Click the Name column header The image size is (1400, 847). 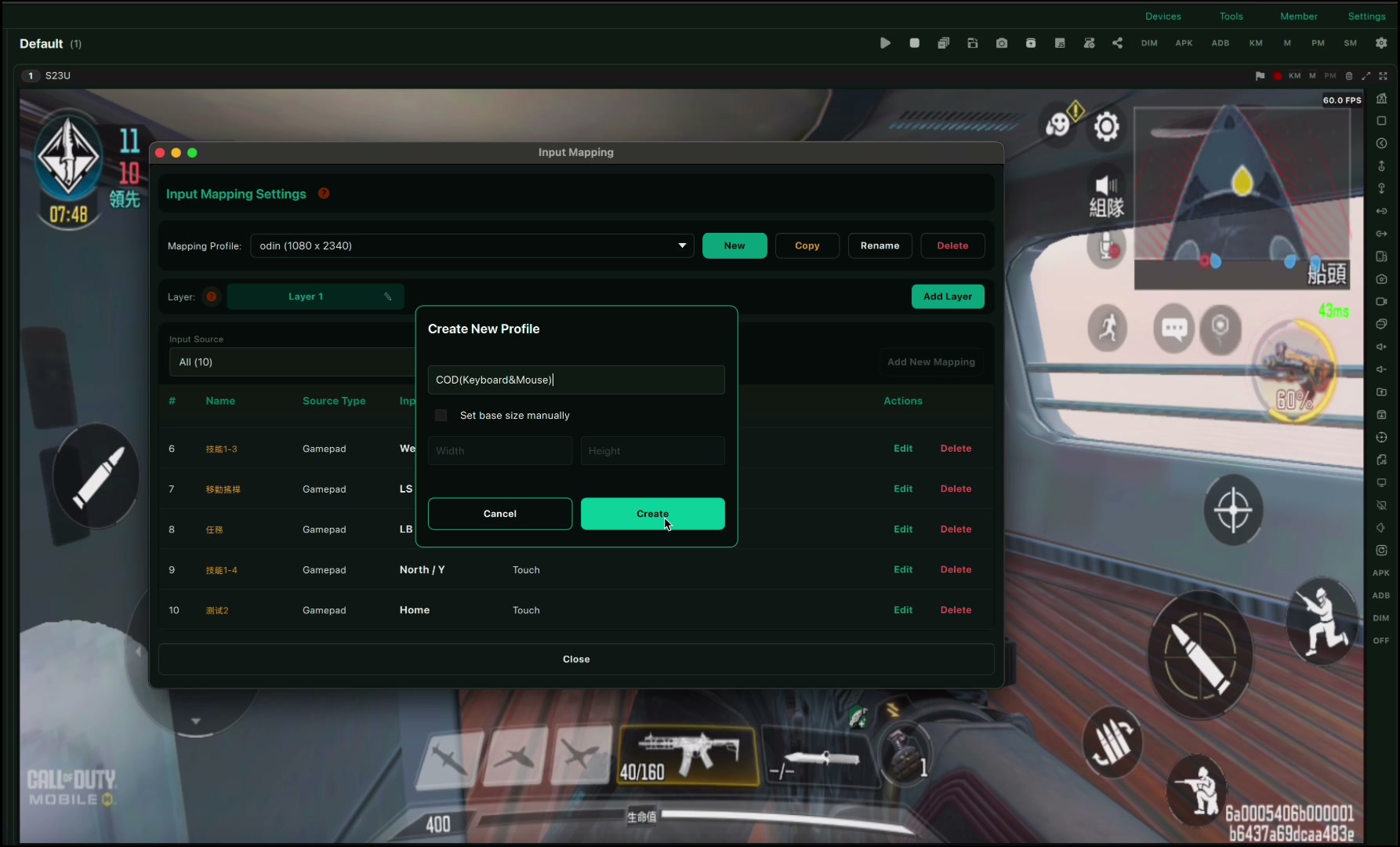pyautogui.click(x=220, y=401)
